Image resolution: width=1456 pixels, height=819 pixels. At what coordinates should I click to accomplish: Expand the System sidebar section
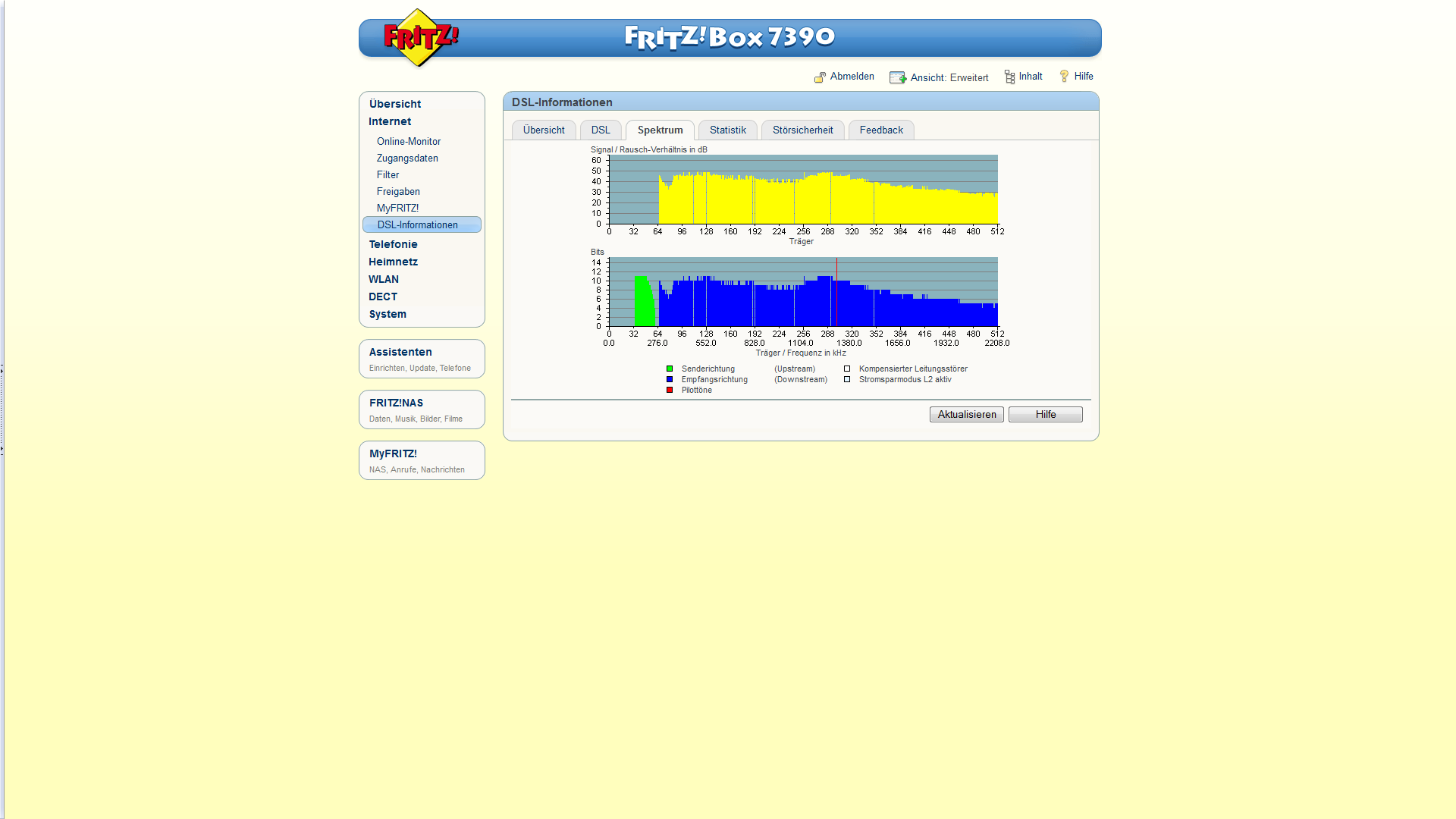(x=388, y=314)
